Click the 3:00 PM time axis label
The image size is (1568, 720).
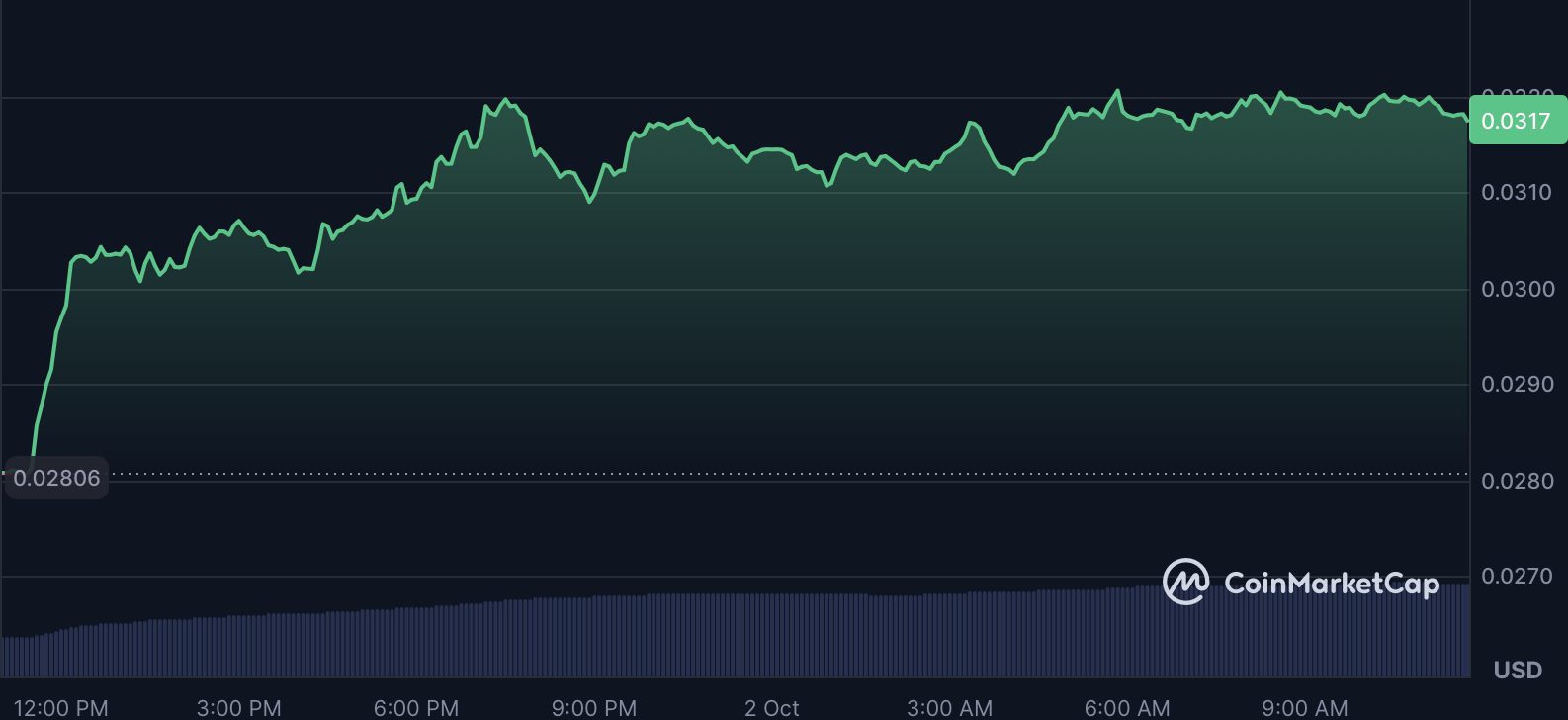239,708
